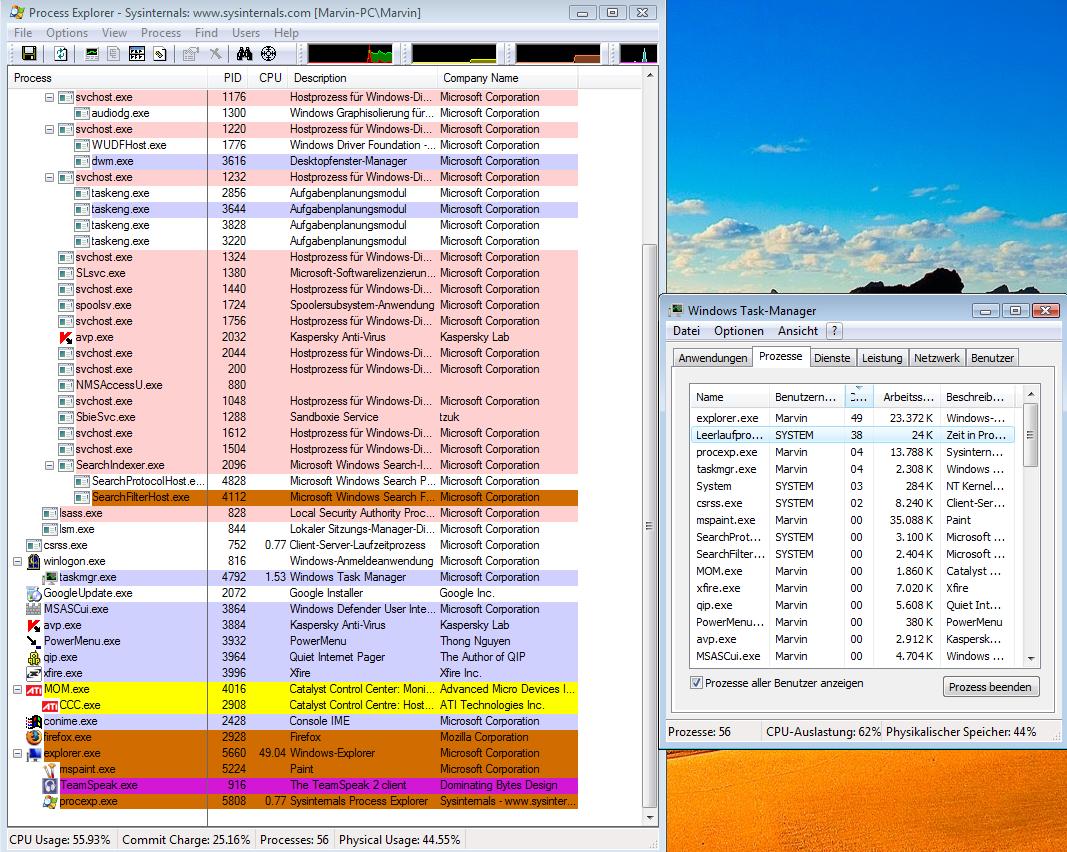Click the Task-Manager list scrollbar thumb

click(x=1030, y=435)
